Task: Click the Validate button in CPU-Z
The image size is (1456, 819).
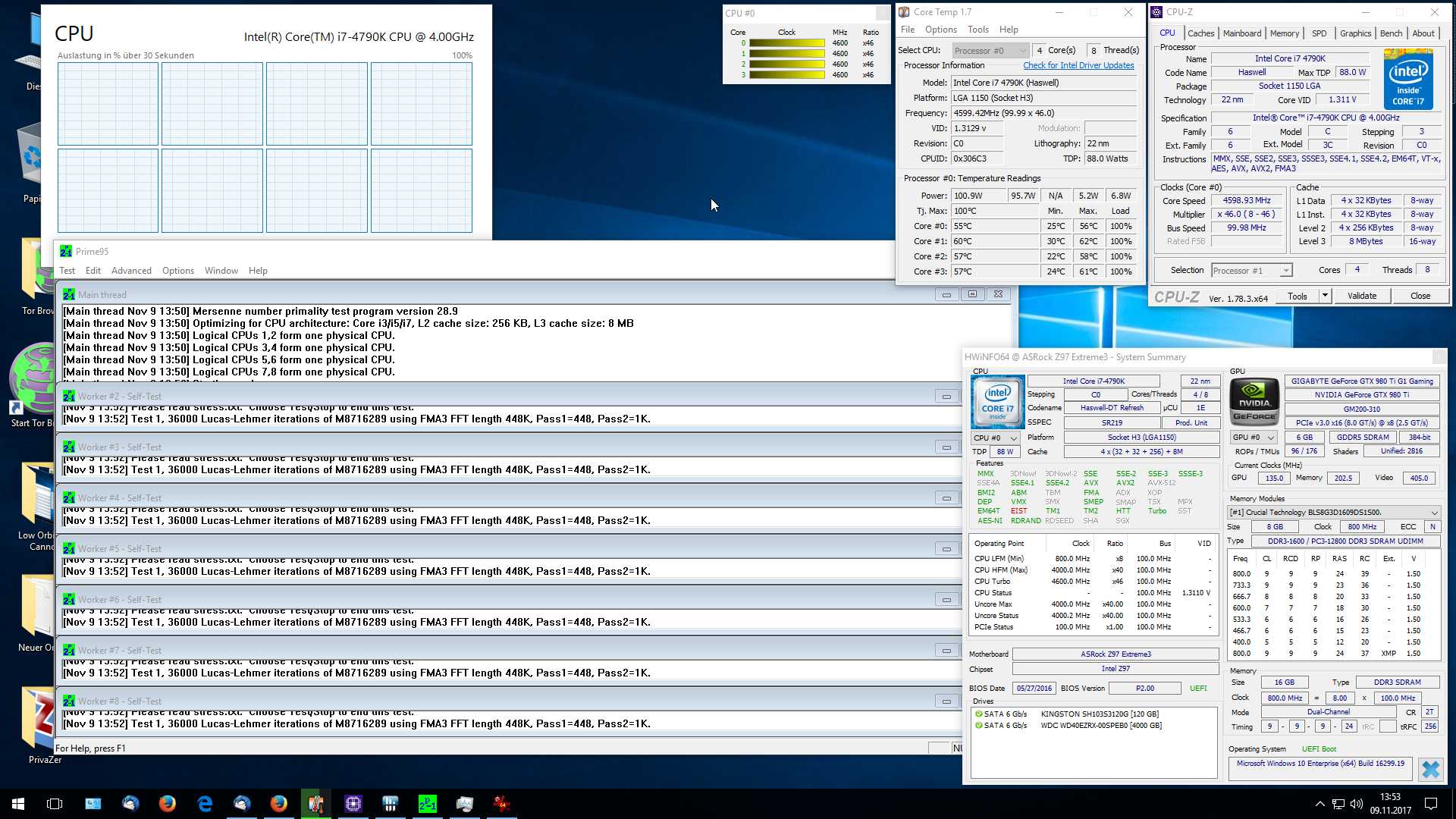Action: 1362,296
